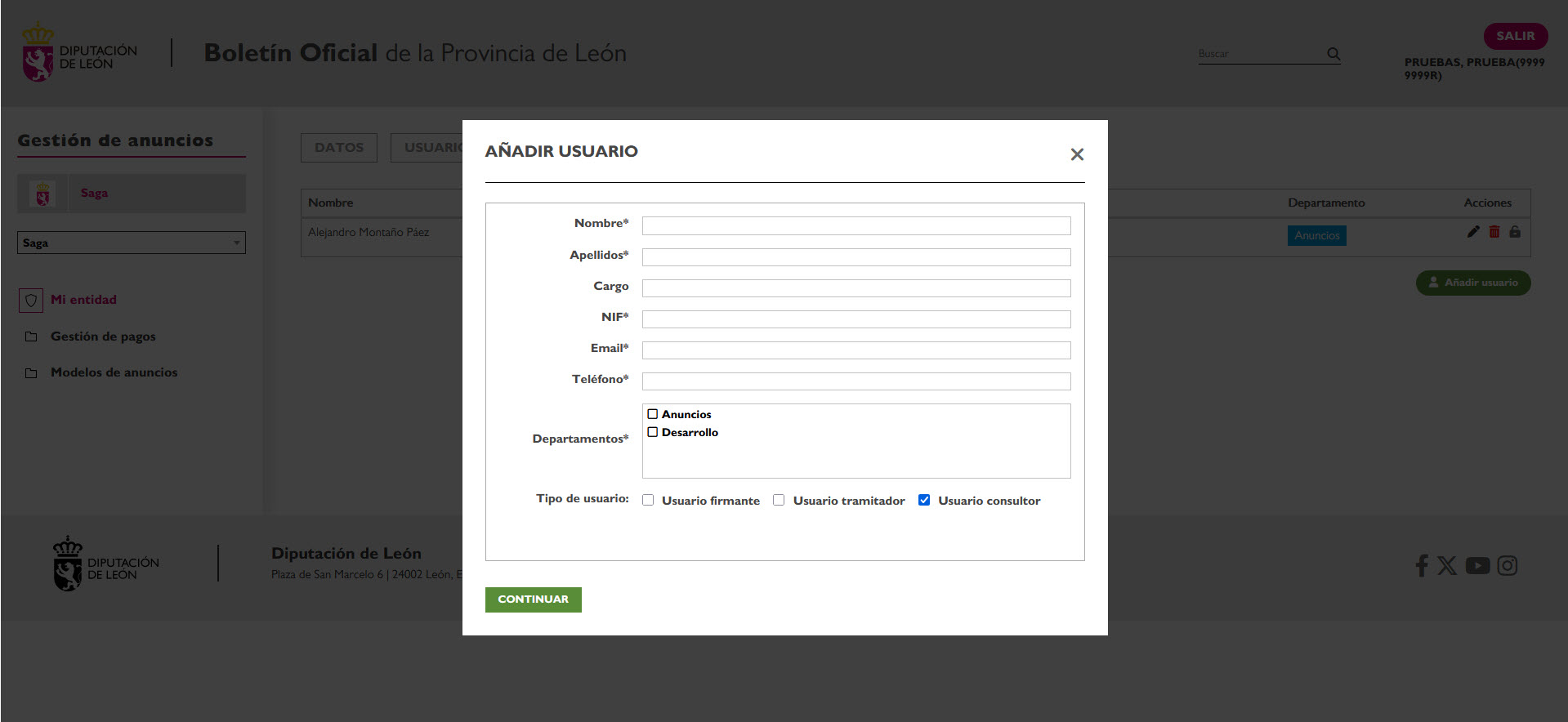The width and height of the screenshot is (1568, 722).
Task: Click the pencil edit icon in Acciones
Action: coord(1473,232)
